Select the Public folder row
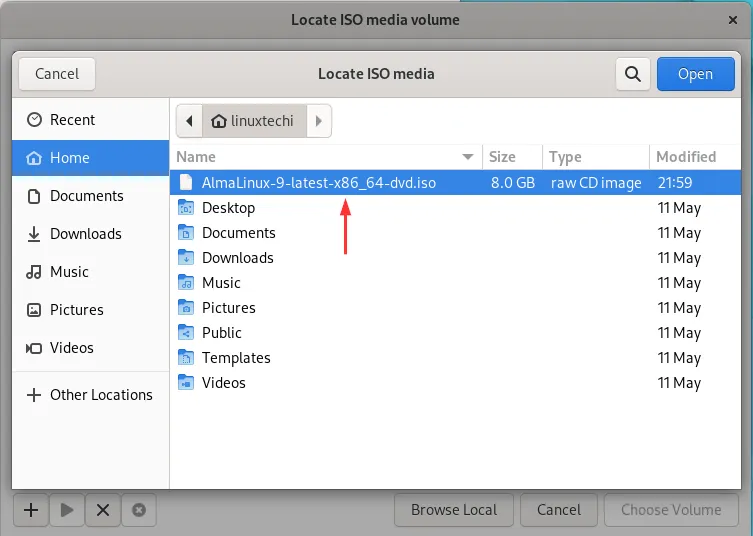Image resolution: width=753 pixels, height=536 pixels. [455, 333]
